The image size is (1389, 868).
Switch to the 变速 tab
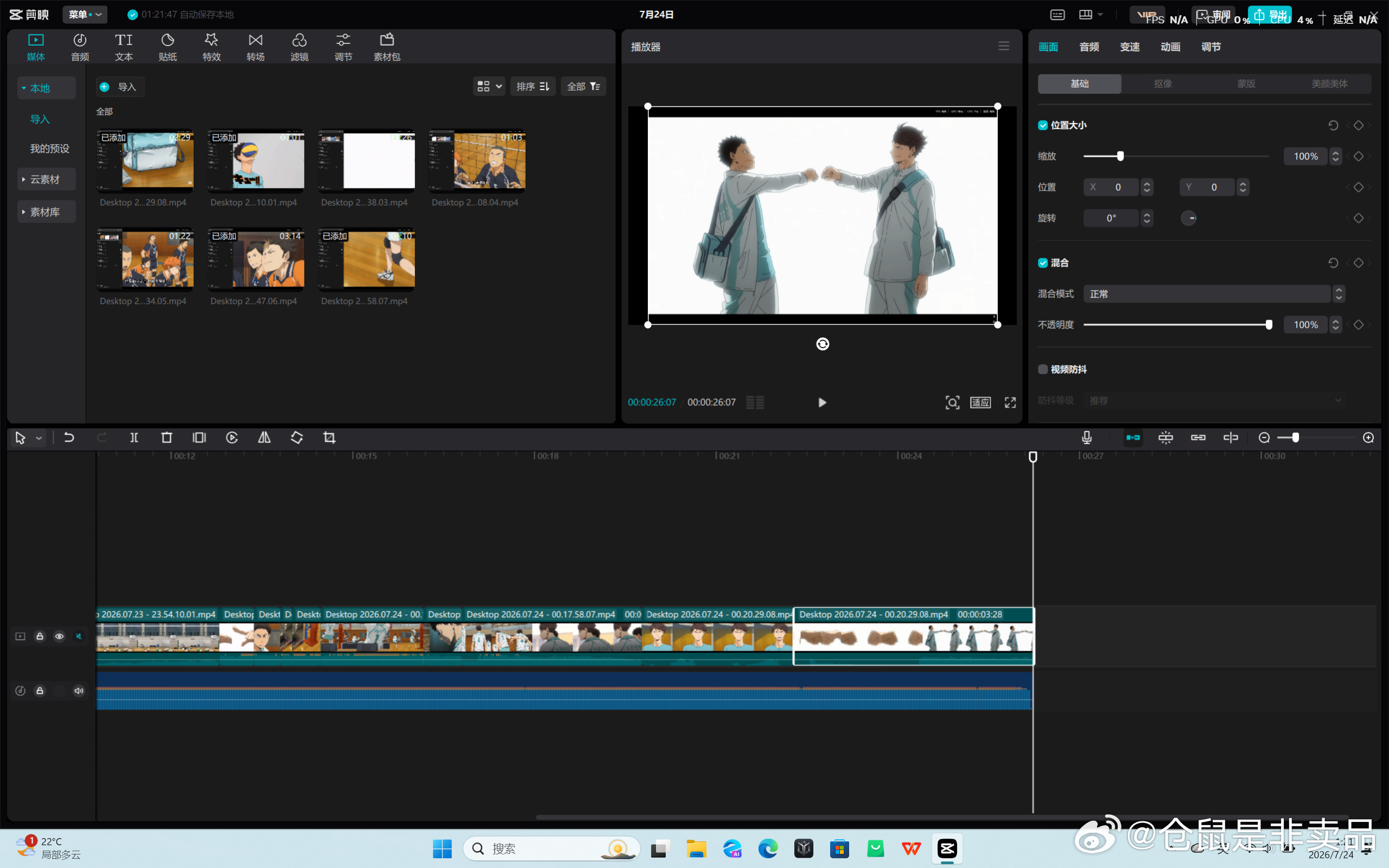click(1130, 47)
